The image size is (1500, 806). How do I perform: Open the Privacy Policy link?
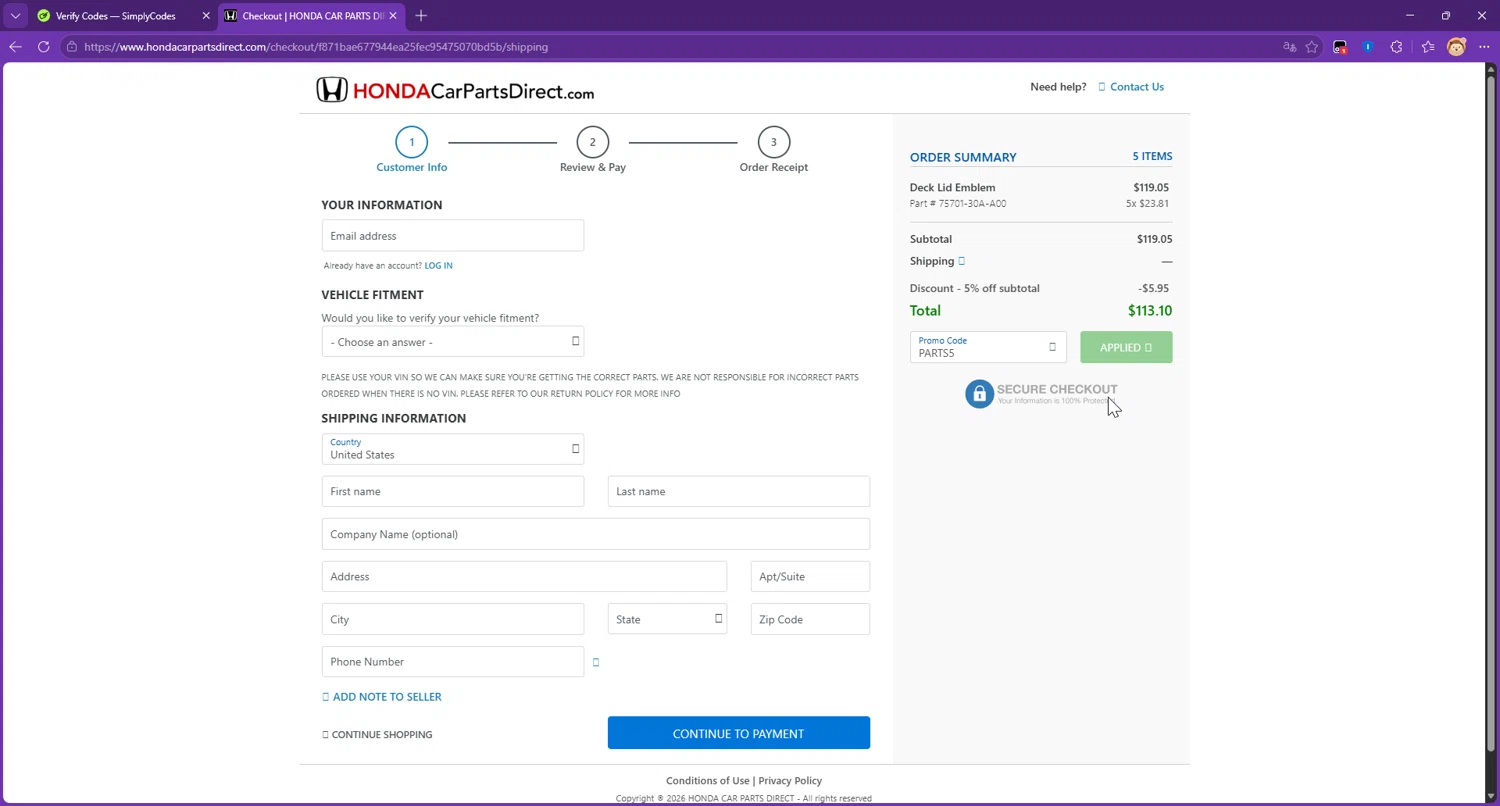790,781
